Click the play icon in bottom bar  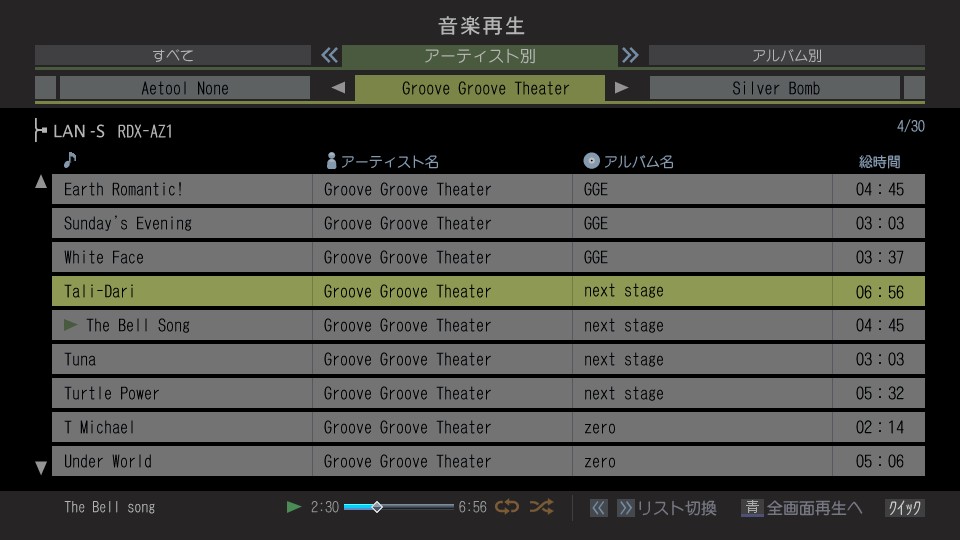[x=294, y=507]
